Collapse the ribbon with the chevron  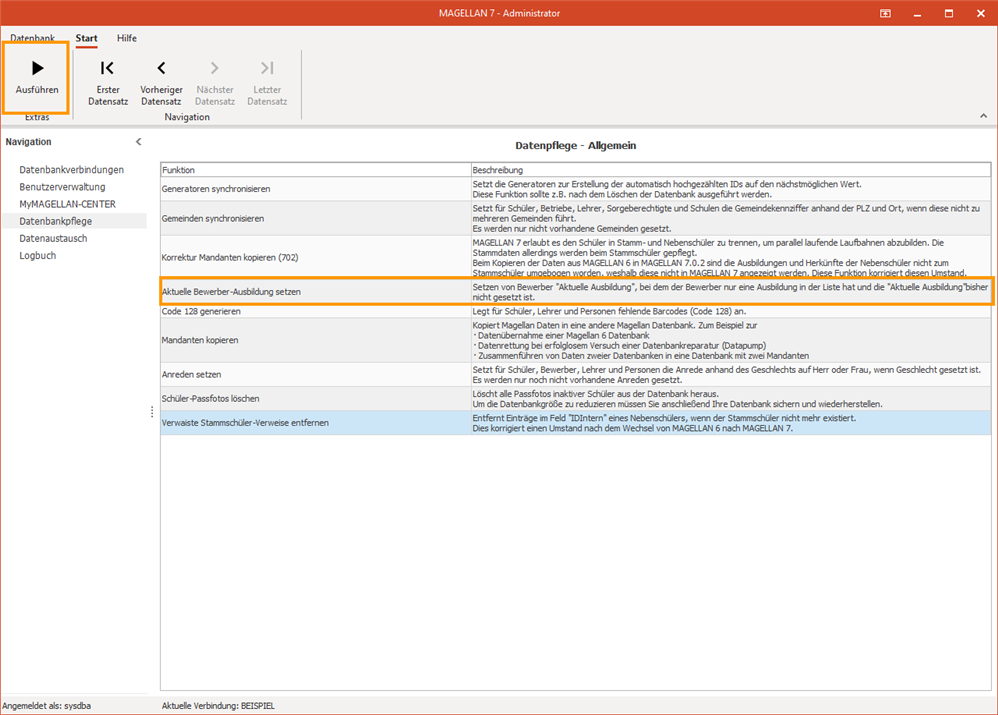tap(983, 116)
